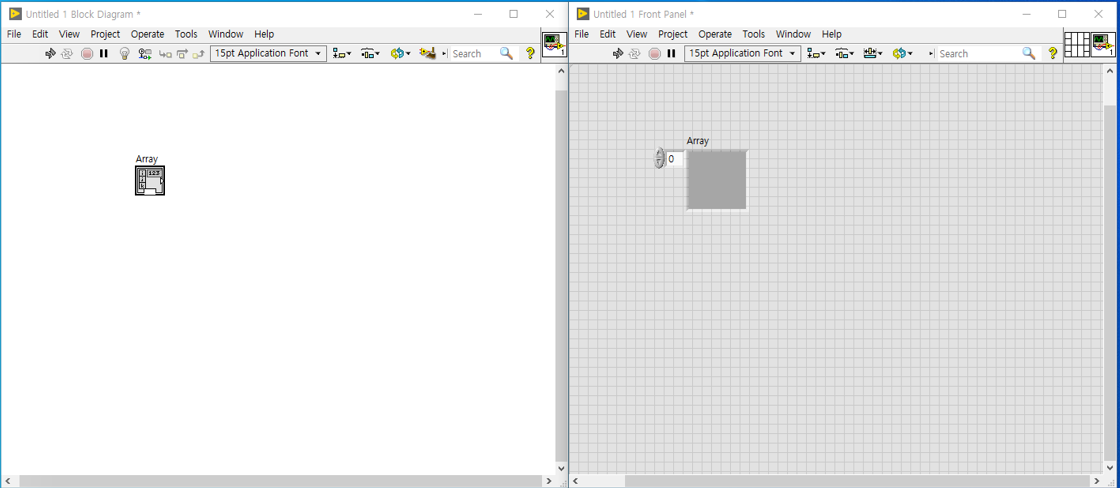Open View menu in Block Diagram
The width and height of the screenshot is (1120, 488).
[x=69, y=34]
